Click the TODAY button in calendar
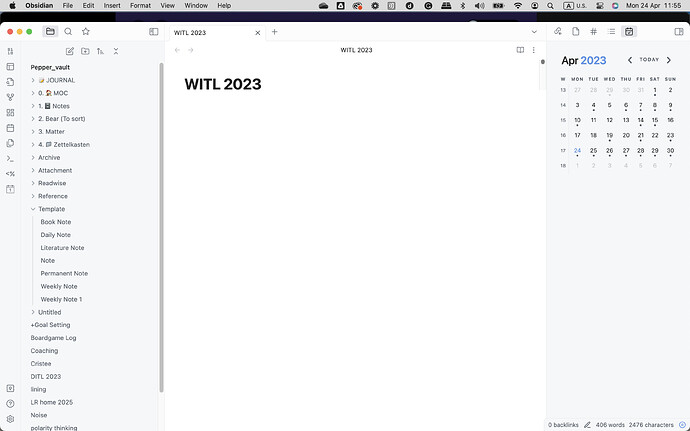Image resolution: width=690 pixels, height=431 pixels. [x=649, y=60]
